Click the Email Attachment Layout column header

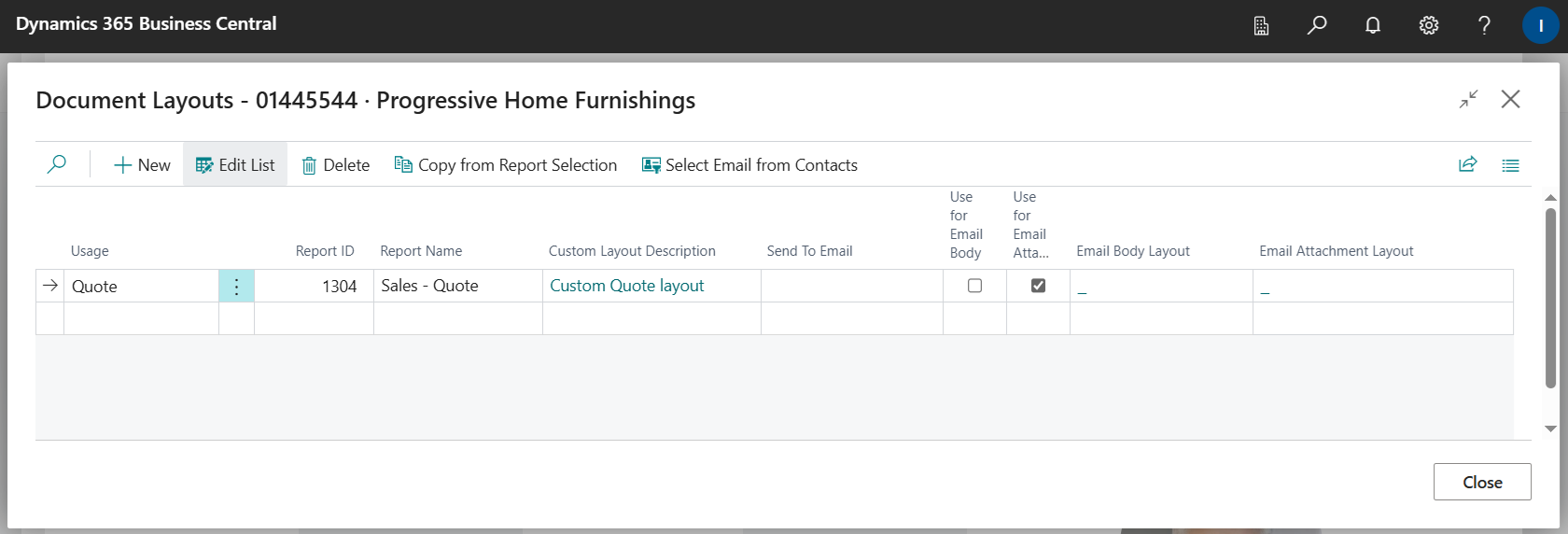click(x=1336, y=251)
